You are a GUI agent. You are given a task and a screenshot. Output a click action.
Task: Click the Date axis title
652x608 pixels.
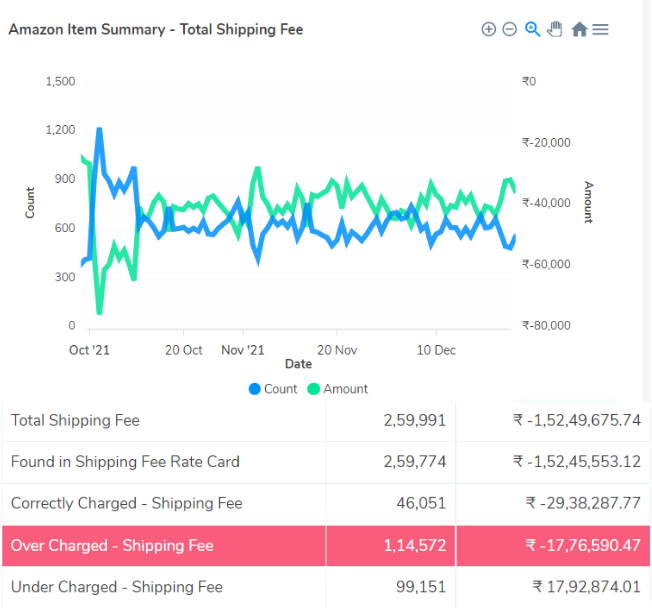298,364
